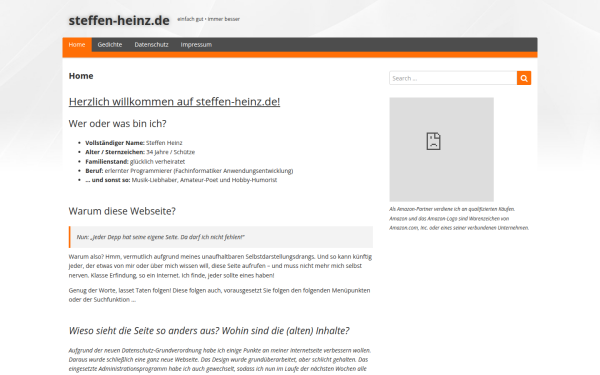The width and height of the screenshot is (600, 375).
Task: Click the 'Familienstand: glücklich verheiratet' item
Action: [135, 161]
